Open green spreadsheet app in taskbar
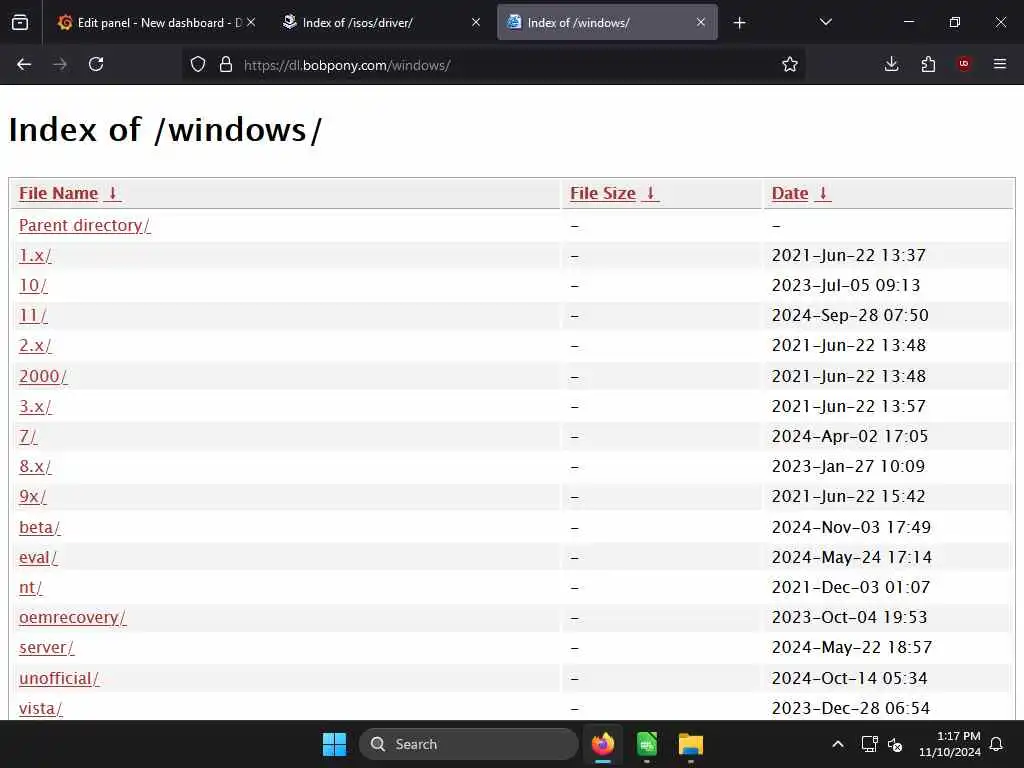The height and width of the screenshot is (768, 1024). point(647,744)
